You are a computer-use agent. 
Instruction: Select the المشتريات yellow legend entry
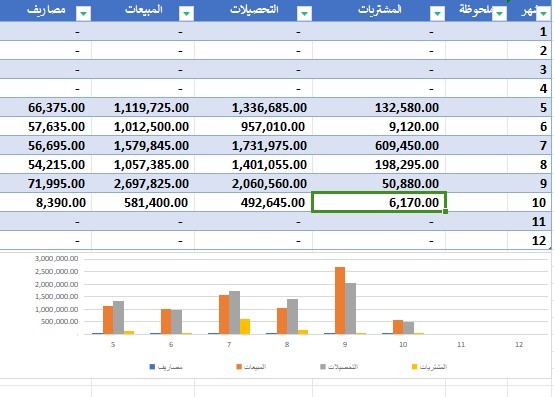coord(429,367)
